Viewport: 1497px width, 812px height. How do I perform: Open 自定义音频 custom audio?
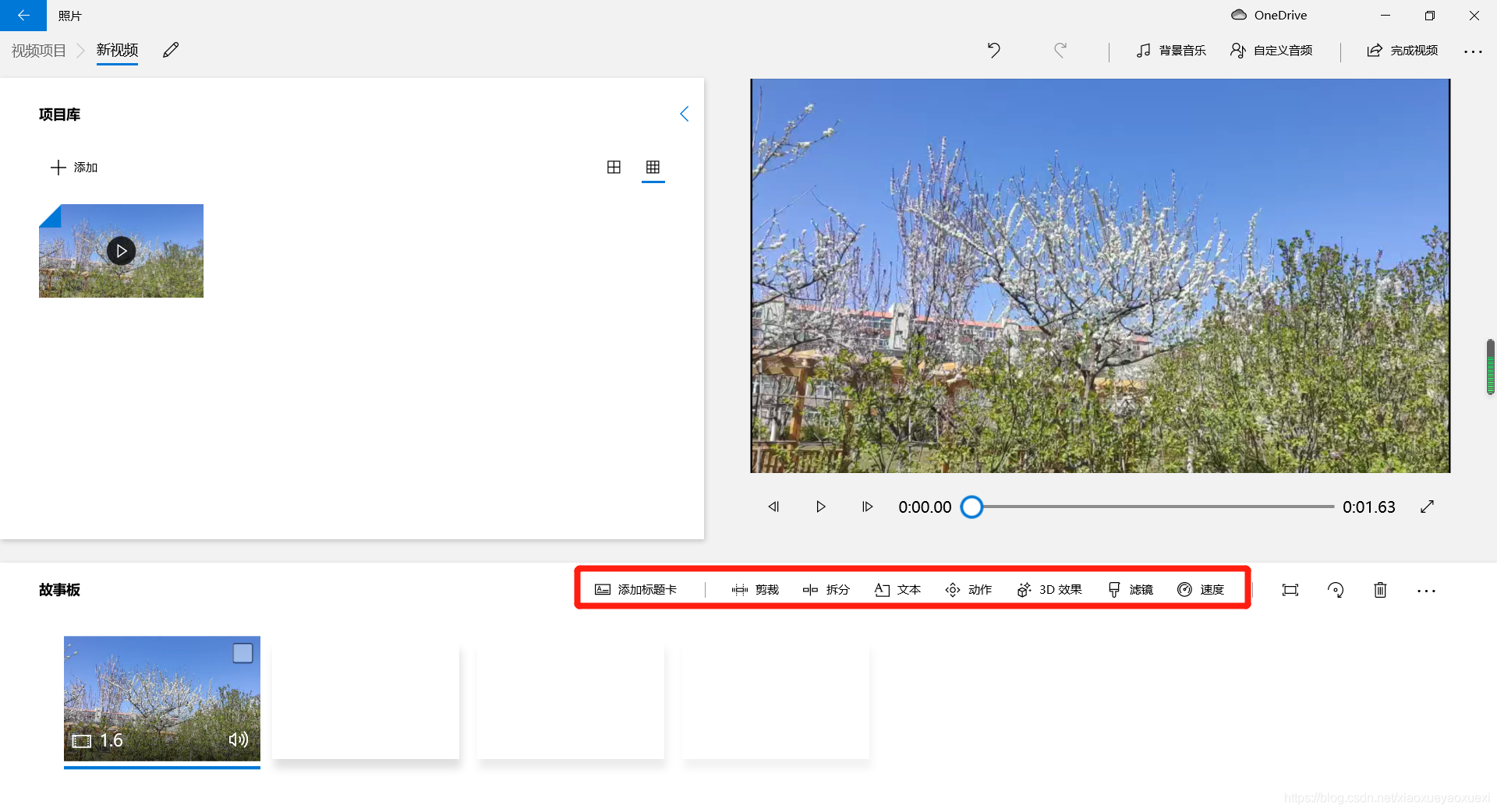click(1272, 51)
